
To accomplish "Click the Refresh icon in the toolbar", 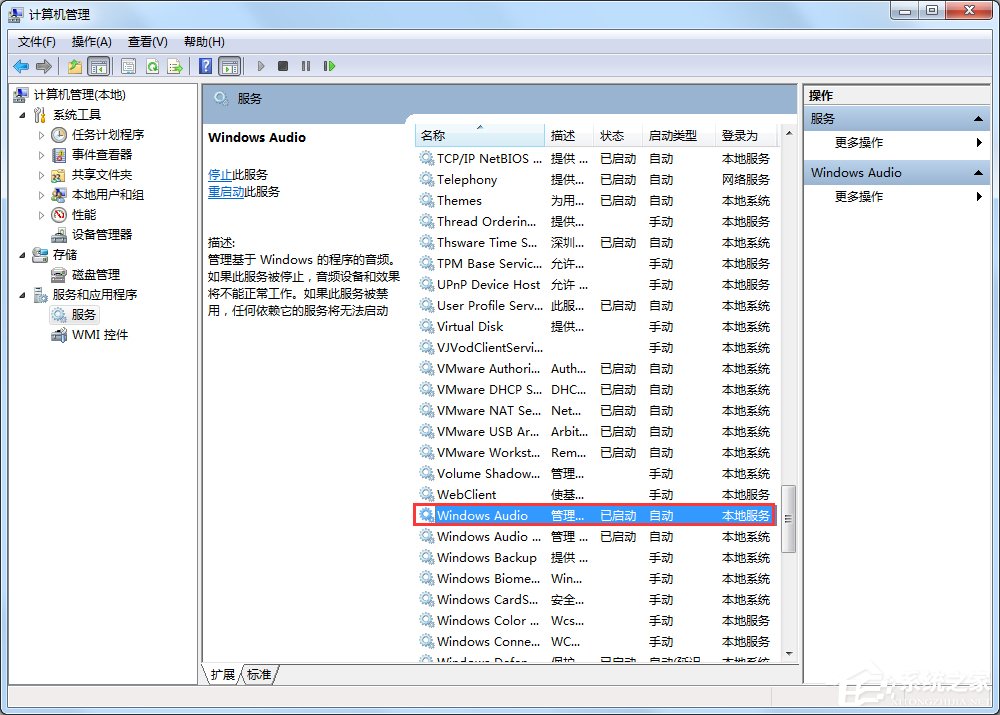I will [152, 66].
